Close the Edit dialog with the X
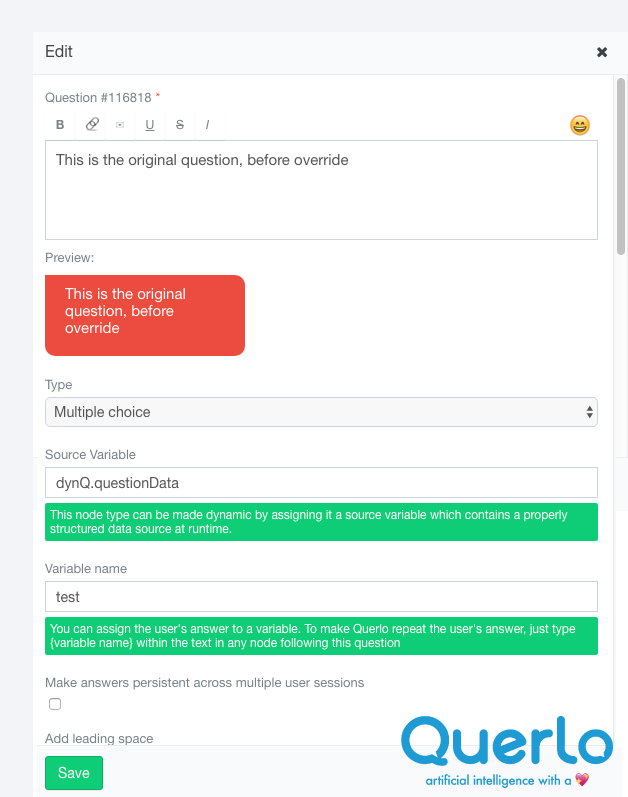This screenshot has height=797, width=628. [602, 52]
